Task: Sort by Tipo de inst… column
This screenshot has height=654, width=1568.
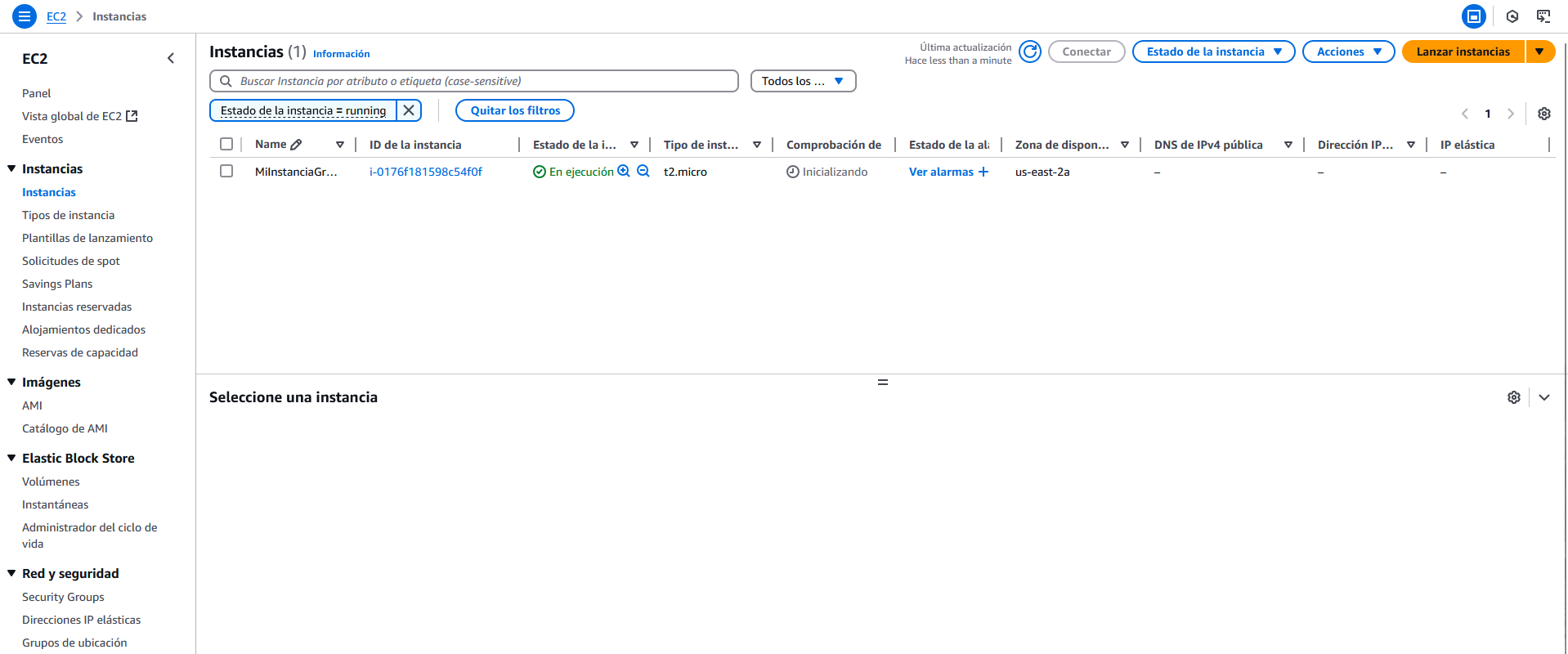Action: click(x=757, y=145)
